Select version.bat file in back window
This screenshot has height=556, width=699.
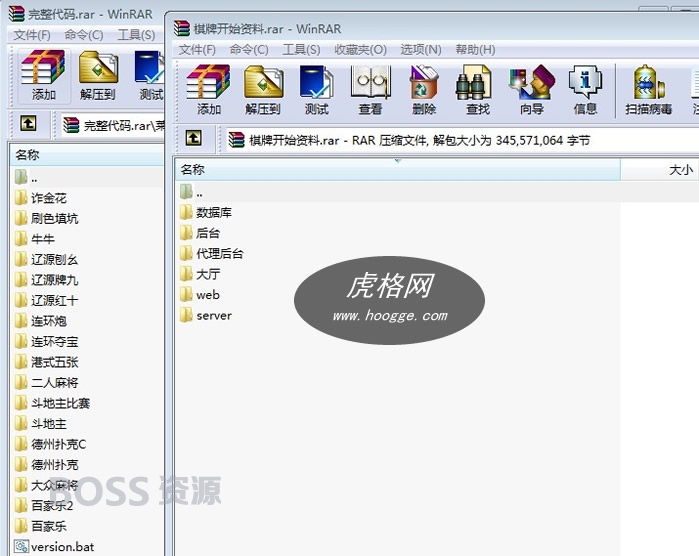click(x=54, y=547)
